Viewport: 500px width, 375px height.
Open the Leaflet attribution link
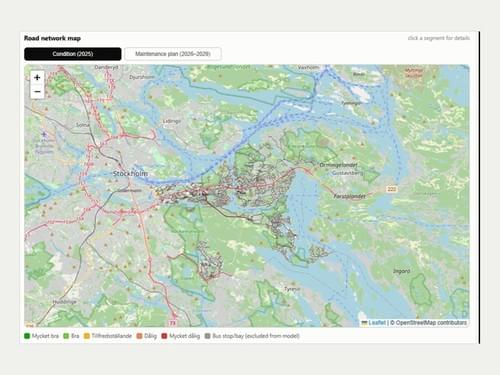pyautogui.click(x=377, y=323)
